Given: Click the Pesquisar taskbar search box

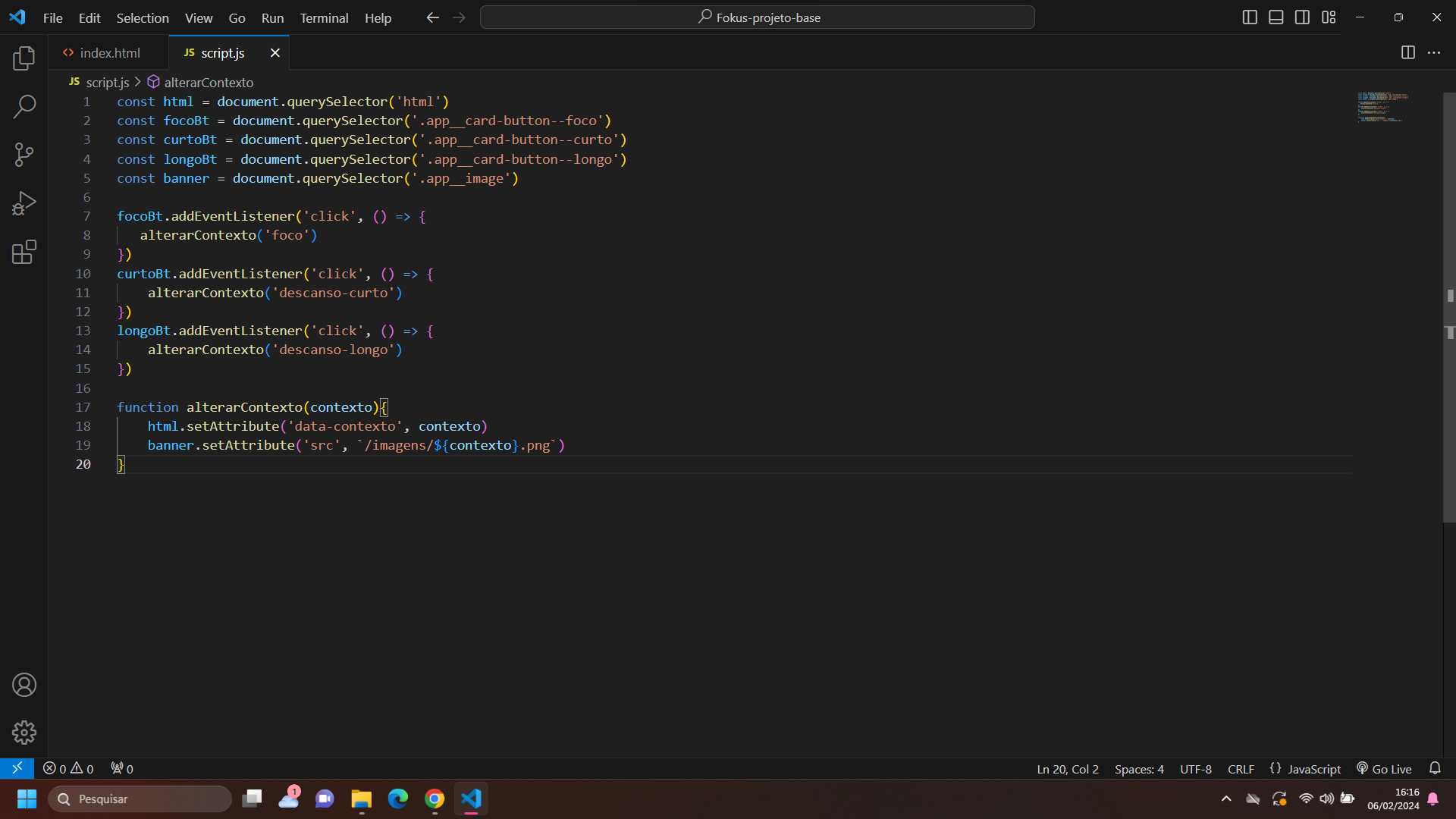Looking at the screenshot, I should 140,799.
